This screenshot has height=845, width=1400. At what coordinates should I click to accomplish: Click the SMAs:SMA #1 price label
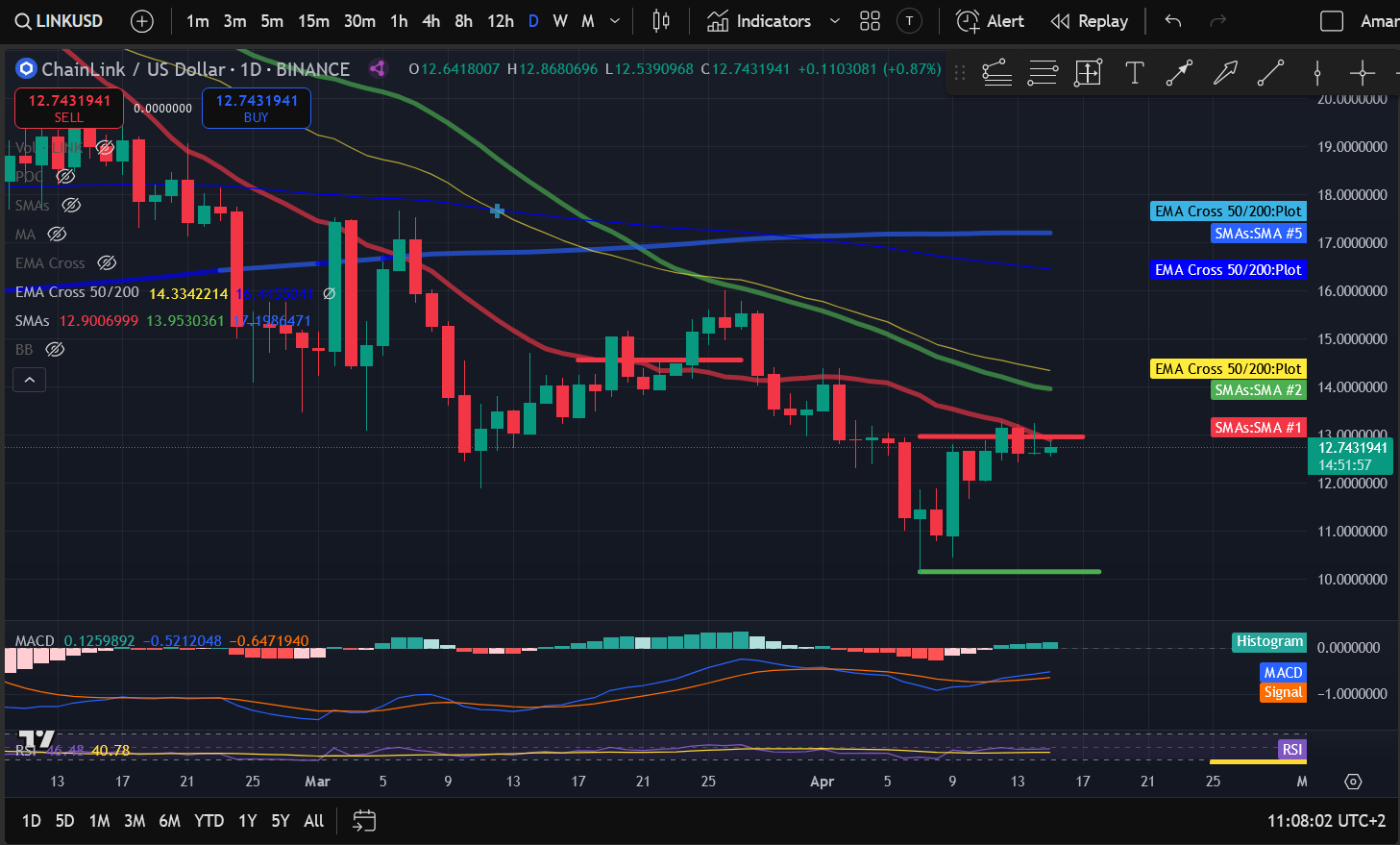coord(1258,428)
